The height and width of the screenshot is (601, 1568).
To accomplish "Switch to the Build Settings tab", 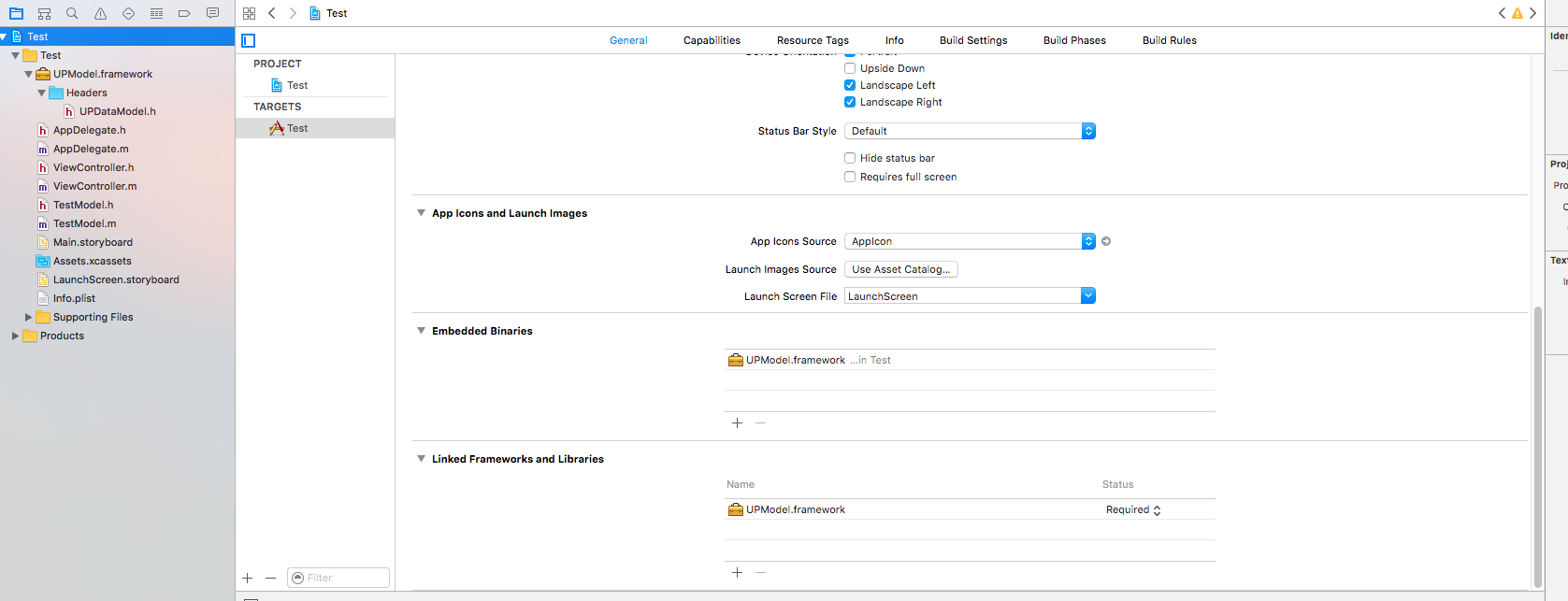I will [973, 40].
